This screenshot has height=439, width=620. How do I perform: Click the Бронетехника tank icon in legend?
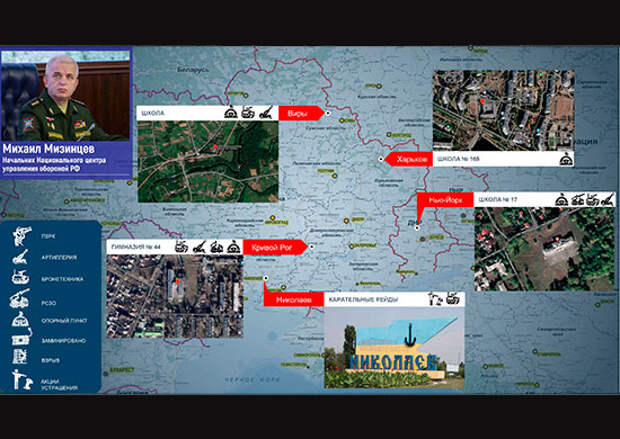pos(21,277)
